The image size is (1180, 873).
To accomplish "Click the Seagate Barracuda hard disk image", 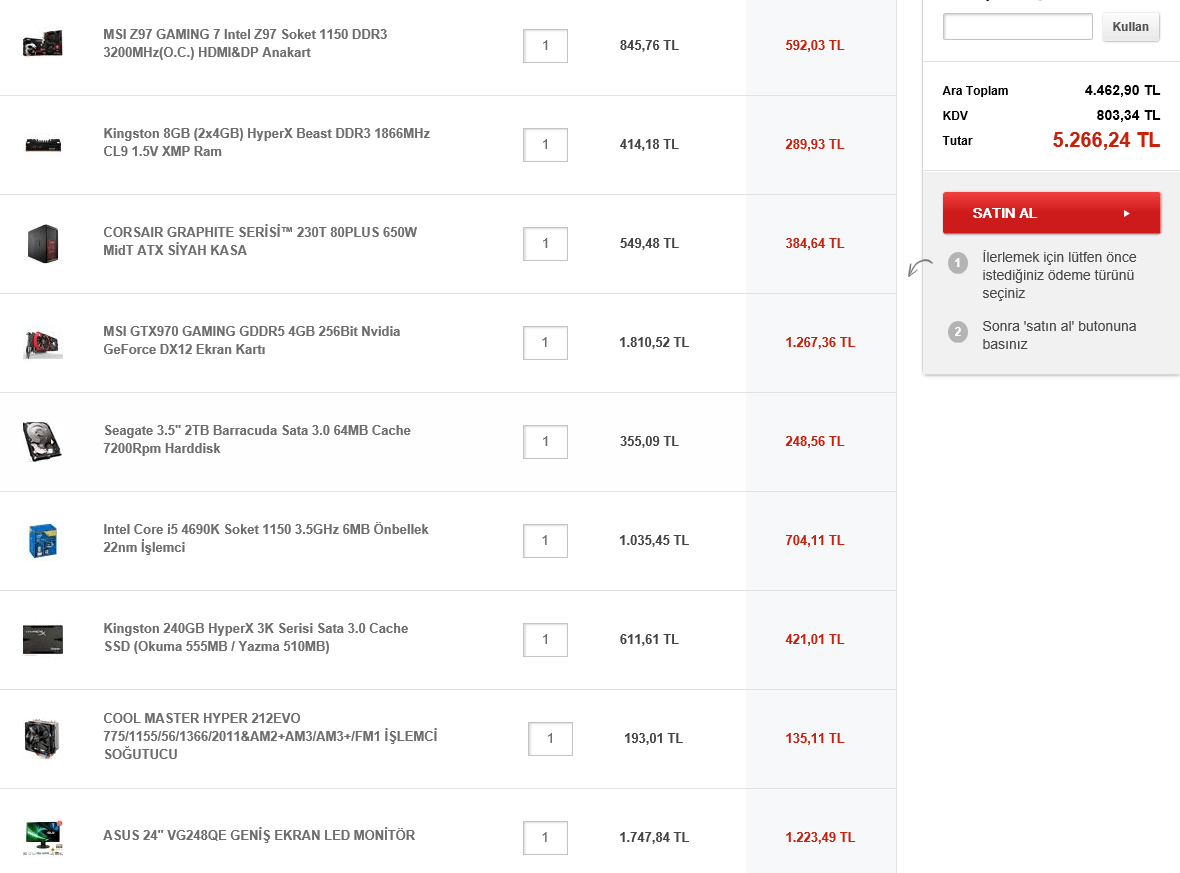I will point(42,441).
